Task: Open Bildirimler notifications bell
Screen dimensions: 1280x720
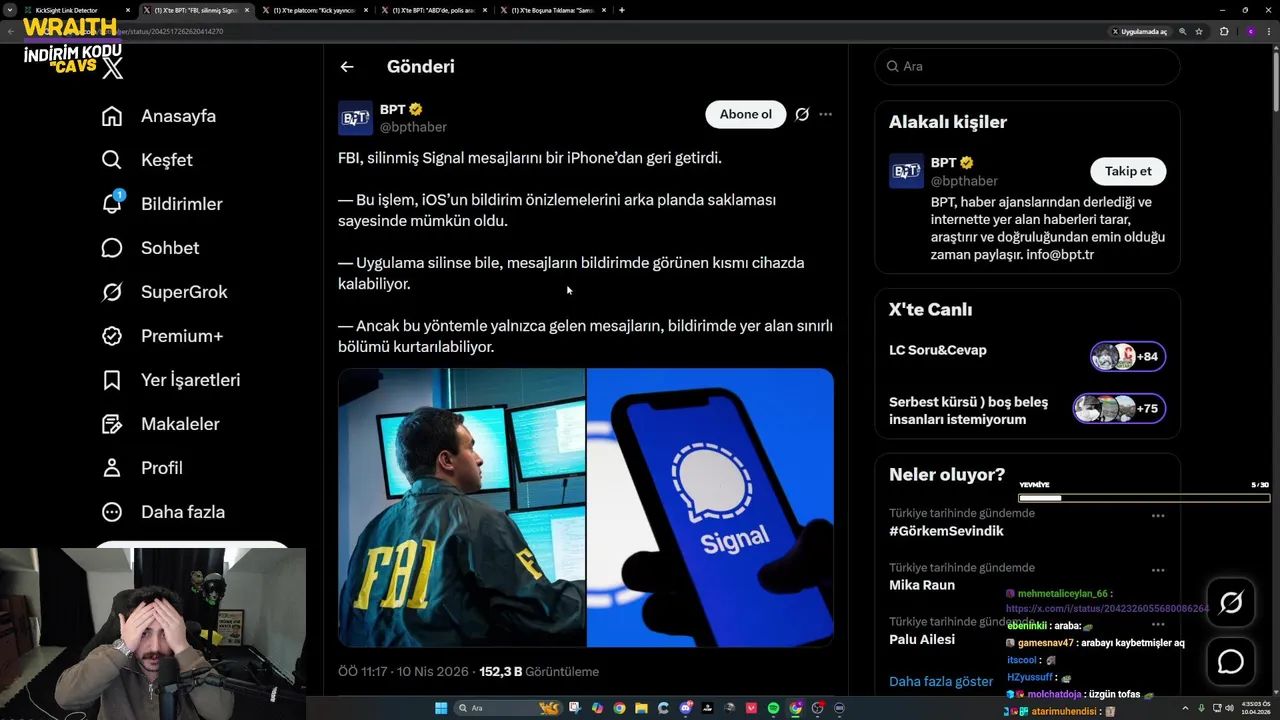Action: click(162, 204)
